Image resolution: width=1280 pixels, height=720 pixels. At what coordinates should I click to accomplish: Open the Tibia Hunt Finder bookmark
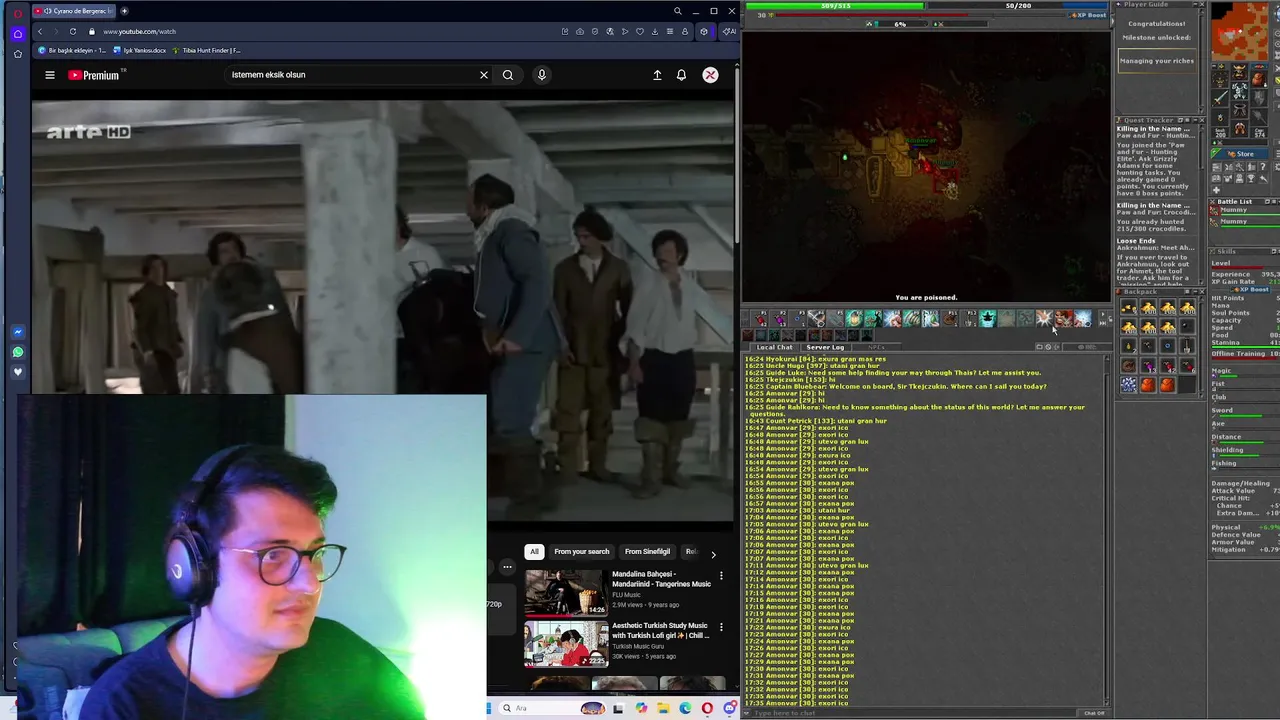tap(207, 50)
